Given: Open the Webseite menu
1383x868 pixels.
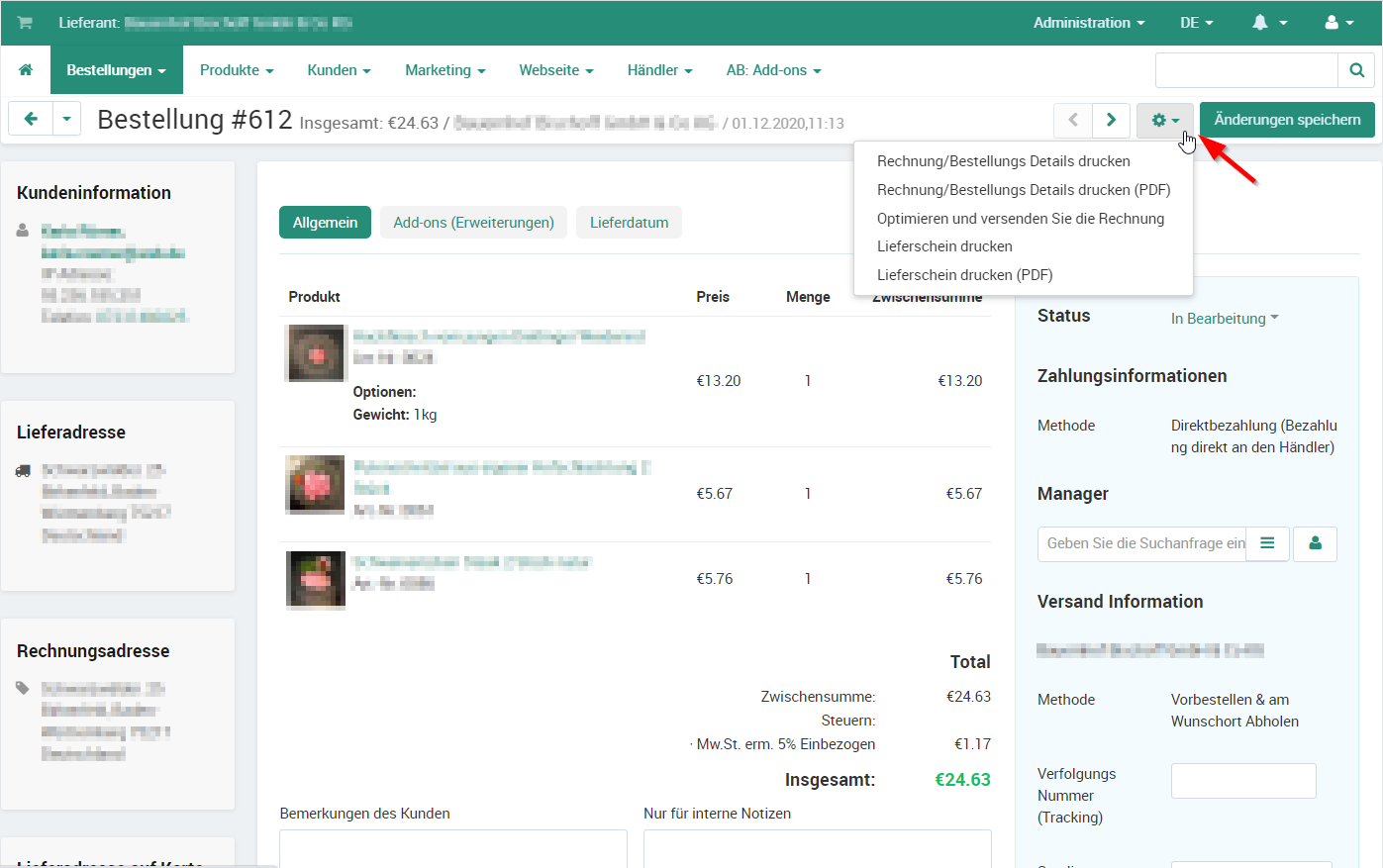Looking at the screenshot, I should click(556, 70).
